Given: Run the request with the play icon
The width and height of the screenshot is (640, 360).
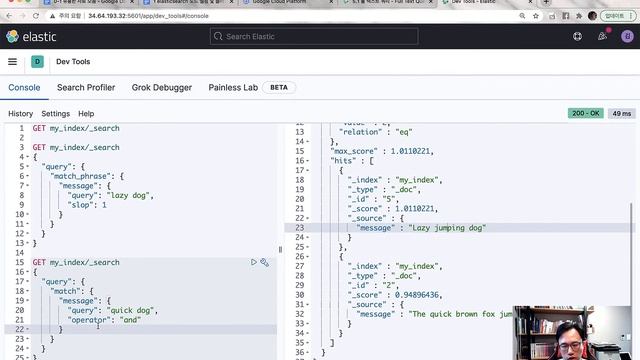Looking at the screenshot, I should coord(253,262).
